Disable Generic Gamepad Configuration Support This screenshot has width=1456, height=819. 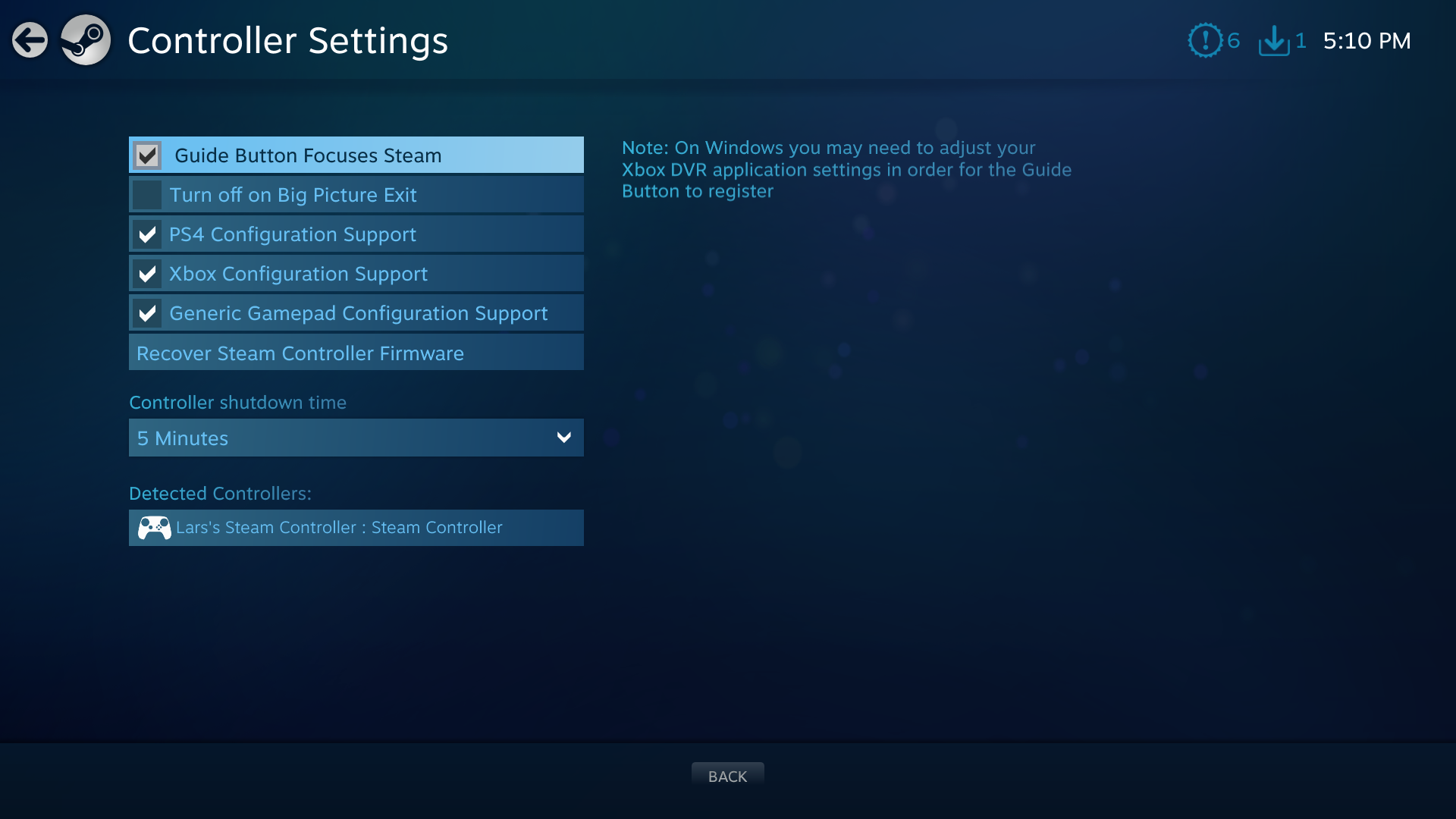147,313
